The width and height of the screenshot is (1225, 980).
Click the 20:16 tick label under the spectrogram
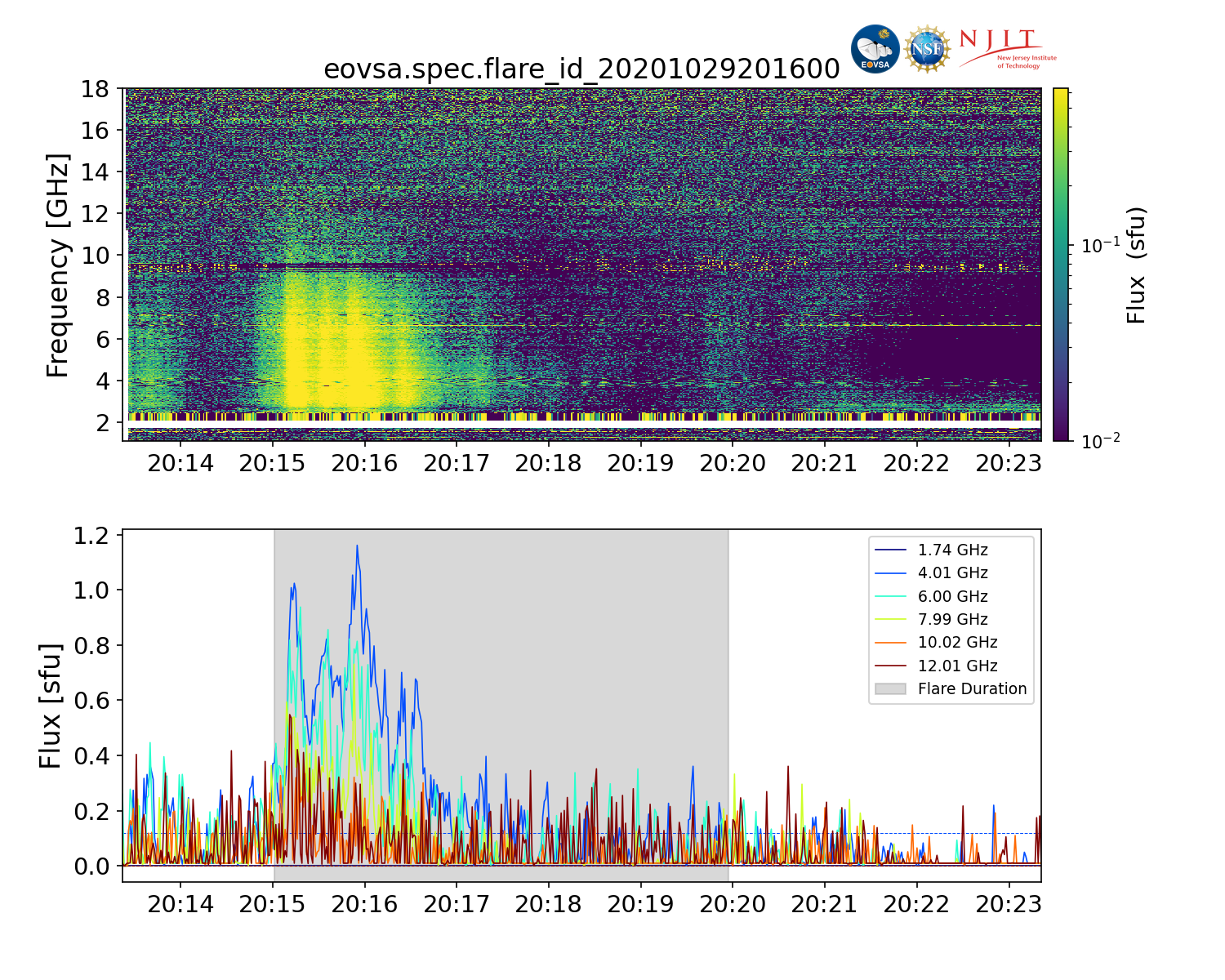364,464
